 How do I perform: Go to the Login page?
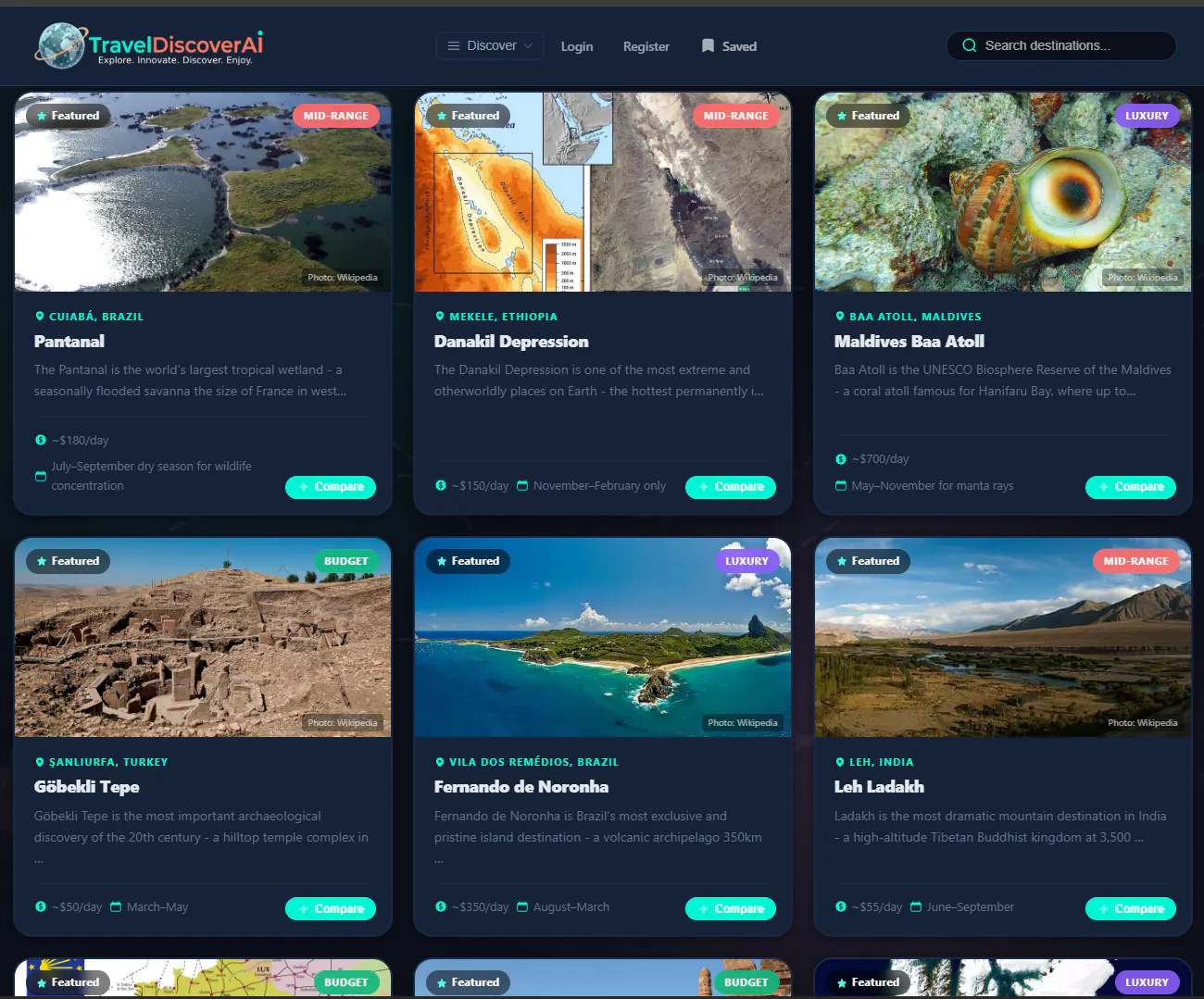click(577, 46)
